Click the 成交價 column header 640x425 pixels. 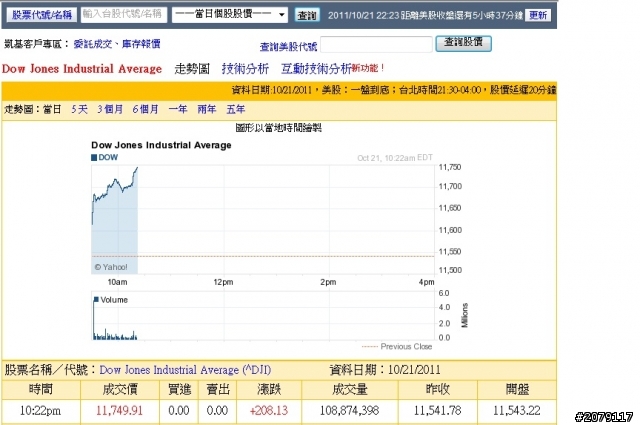tap(120, 389)
